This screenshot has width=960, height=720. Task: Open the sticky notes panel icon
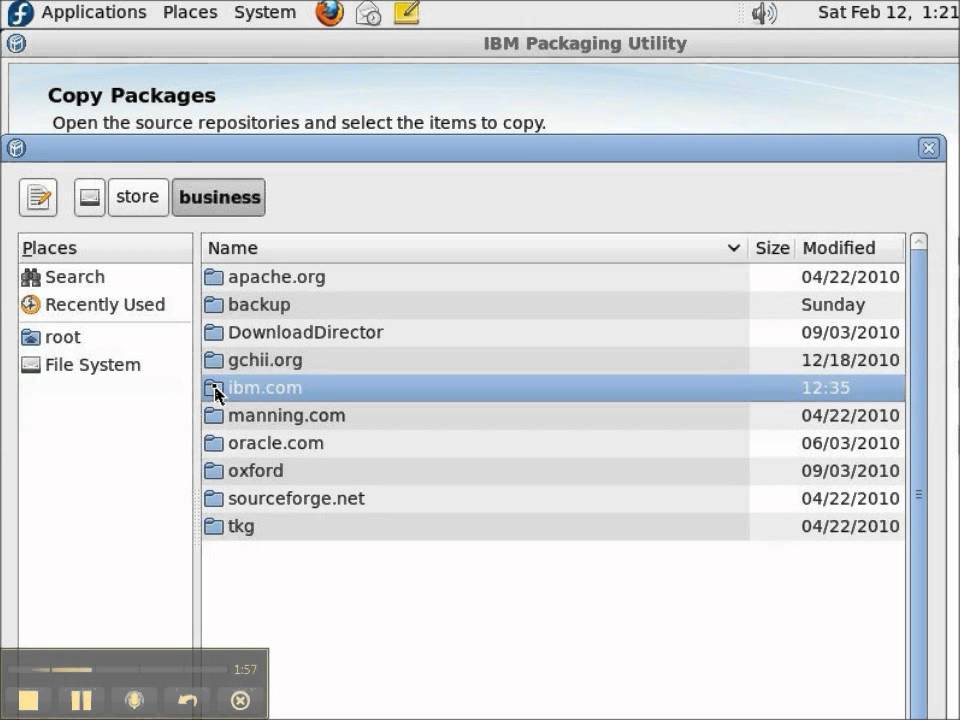[x=407, y=12]
